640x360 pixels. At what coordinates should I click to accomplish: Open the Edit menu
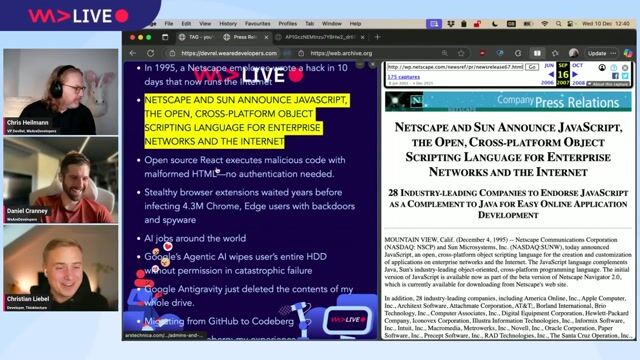186,24
